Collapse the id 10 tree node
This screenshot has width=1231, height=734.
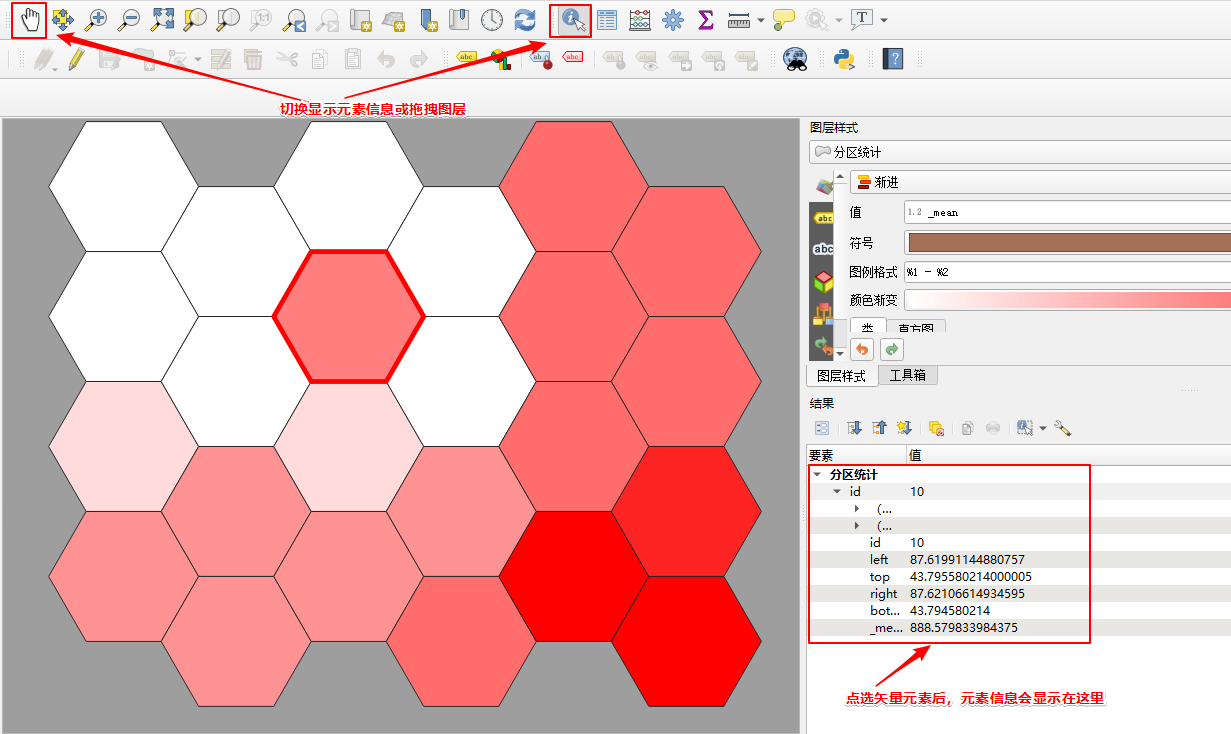click(x=837, y=492)
